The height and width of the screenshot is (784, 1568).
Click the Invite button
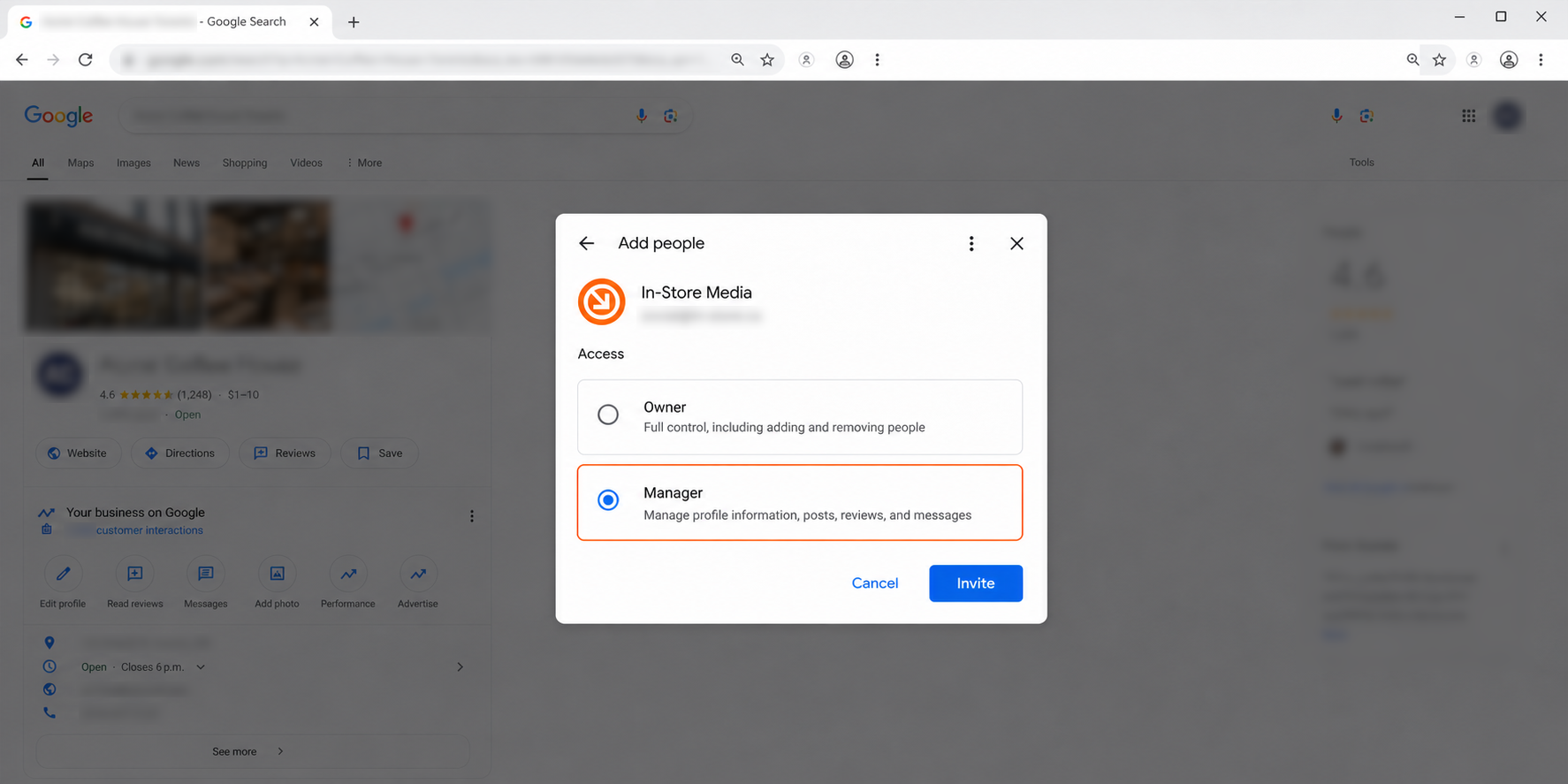click(x=976, y=583)
